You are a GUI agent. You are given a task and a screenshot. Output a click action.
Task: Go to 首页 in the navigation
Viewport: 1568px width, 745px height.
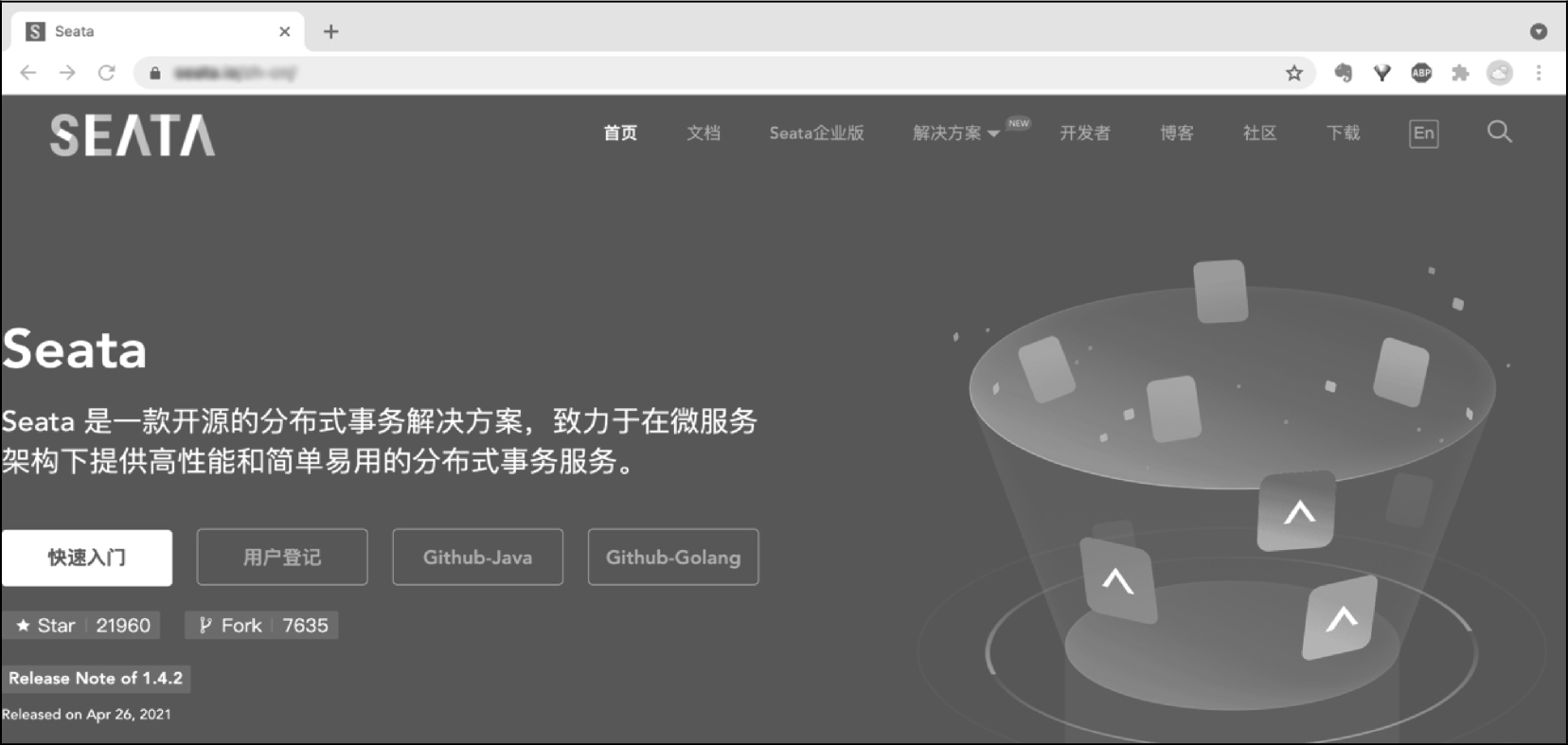point(620,133)
